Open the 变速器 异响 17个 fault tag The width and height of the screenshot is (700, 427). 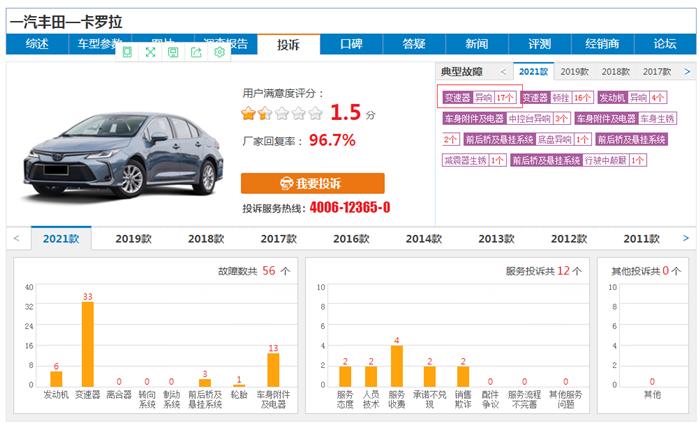[479, 97]
